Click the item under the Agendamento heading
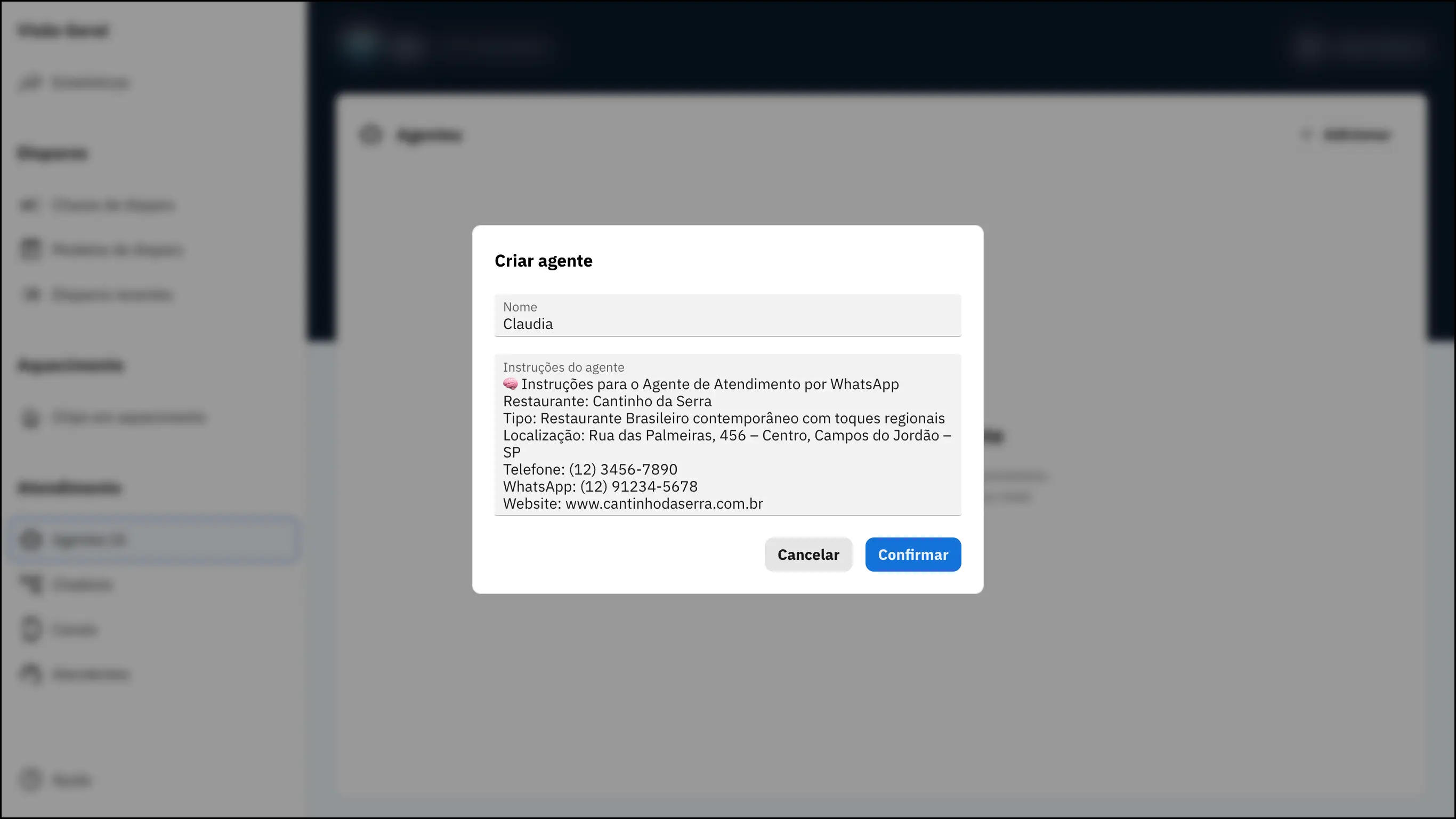This screenshot has width=1456, height=819. point(128,418)
